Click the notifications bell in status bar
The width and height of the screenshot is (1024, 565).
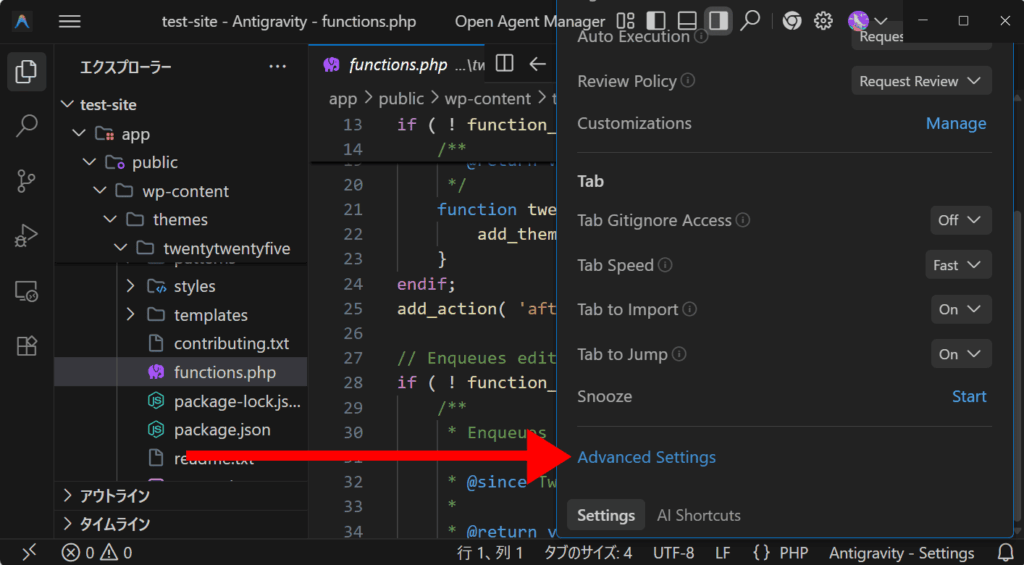(x=1006, y=552)
